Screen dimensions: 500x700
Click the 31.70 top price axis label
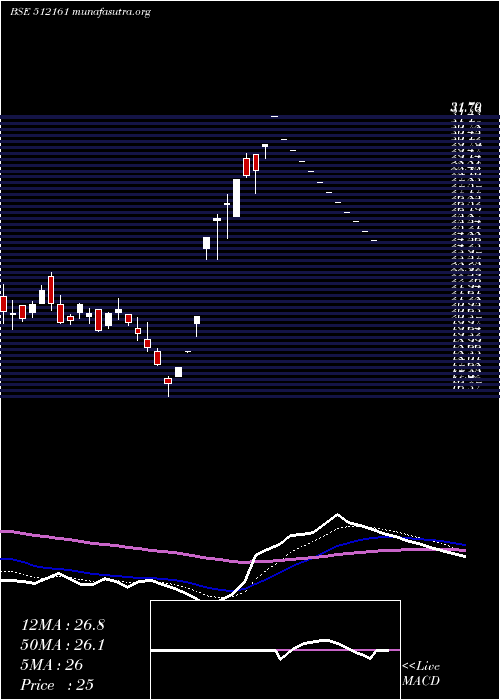(466, 107)
